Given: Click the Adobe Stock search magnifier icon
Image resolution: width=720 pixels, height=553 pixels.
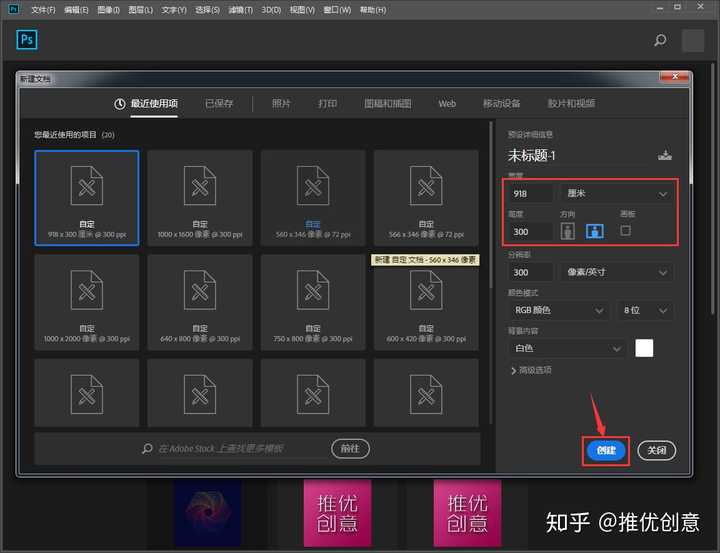Looking at the screenshot, I should coord(147,448).
